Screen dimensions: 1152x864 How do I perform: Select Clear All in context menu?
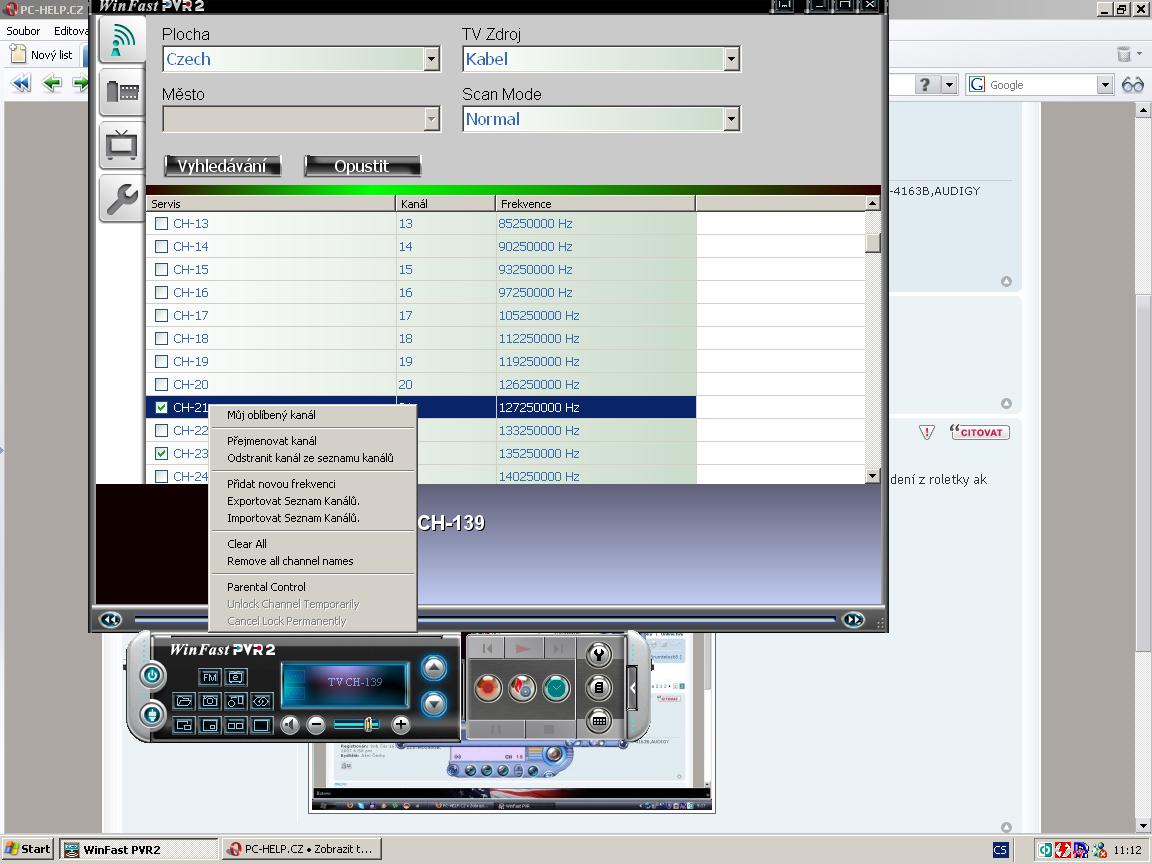click(247, 544)
